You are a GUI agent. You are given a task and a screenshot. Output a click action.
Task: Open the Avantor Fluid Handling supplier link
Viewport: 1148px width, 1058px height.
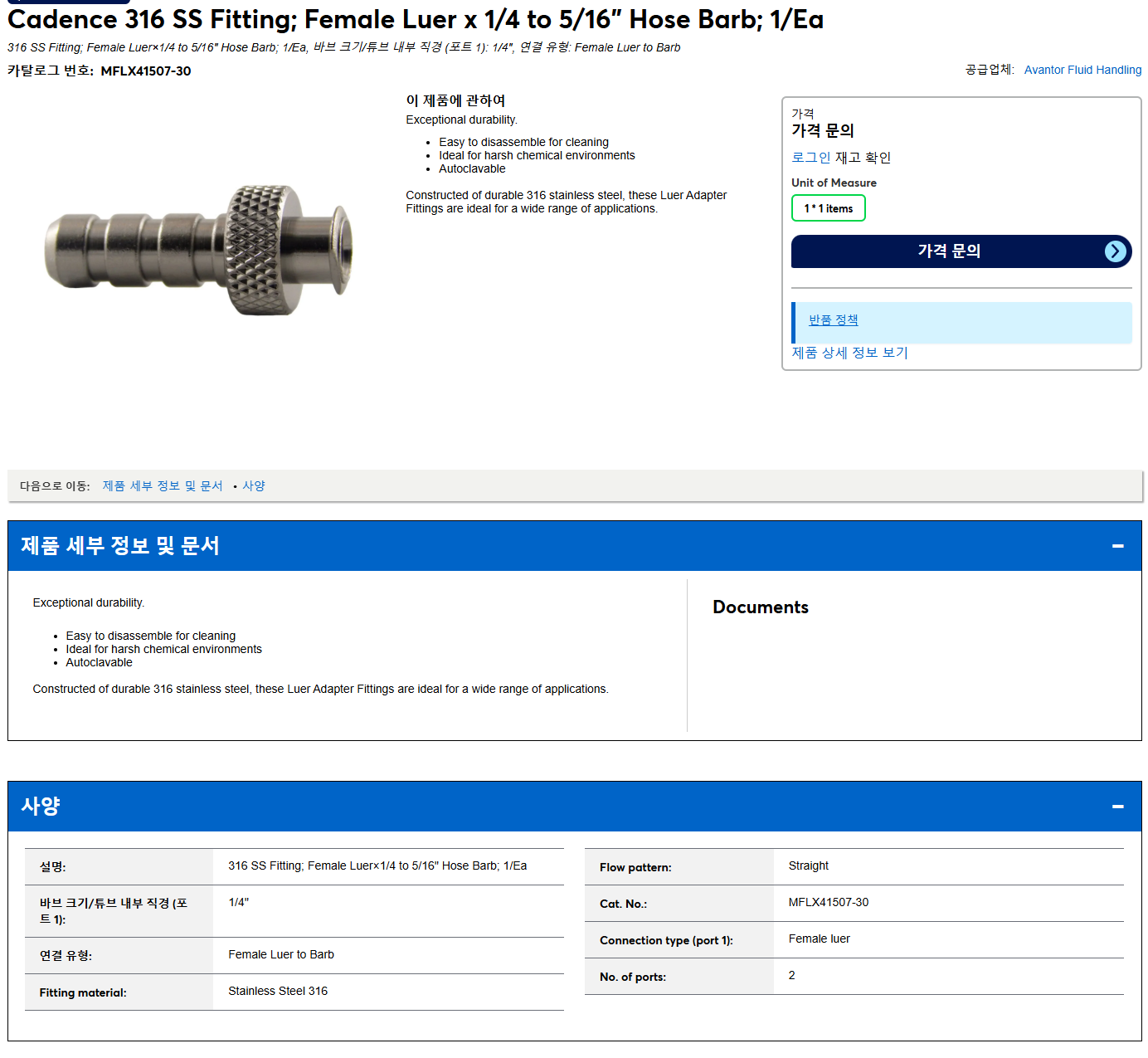tap(1082, 70)
